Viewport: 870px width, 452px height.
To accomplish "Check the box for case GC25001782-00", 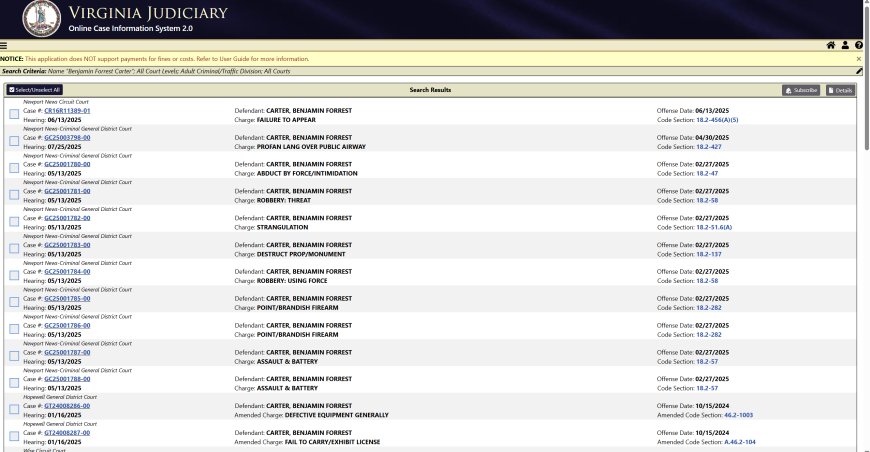I will pyautogui.click(x=14, y=222).
